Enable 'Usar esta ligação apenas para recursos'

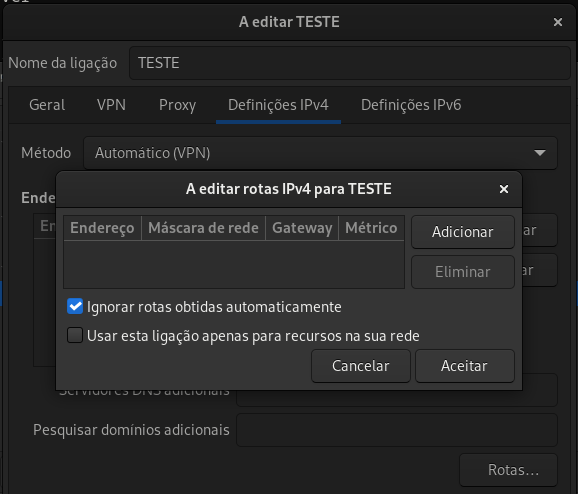75,335
